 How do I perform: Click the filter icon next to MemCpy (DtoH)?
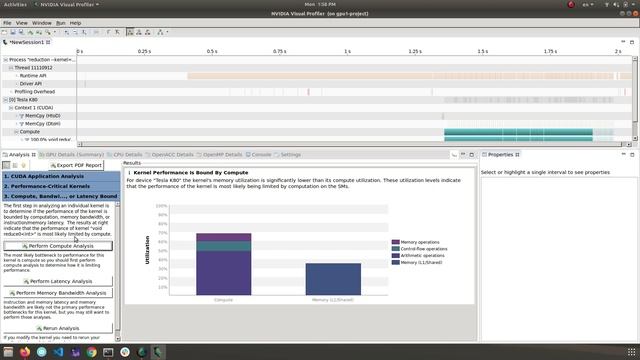click(x=22, y=124)
